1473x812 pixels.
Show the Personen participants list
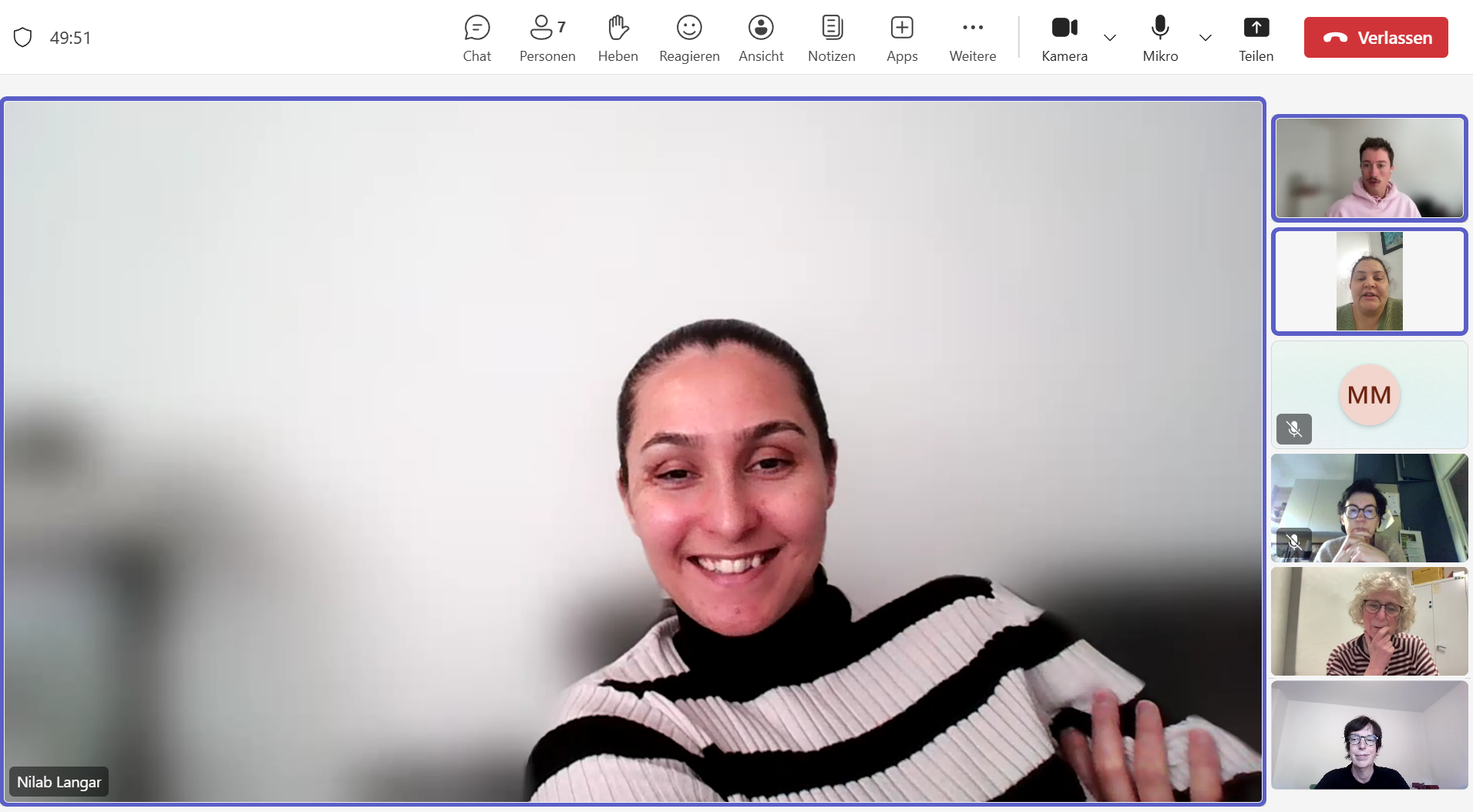pyautogui.click(x=546, y=38)
